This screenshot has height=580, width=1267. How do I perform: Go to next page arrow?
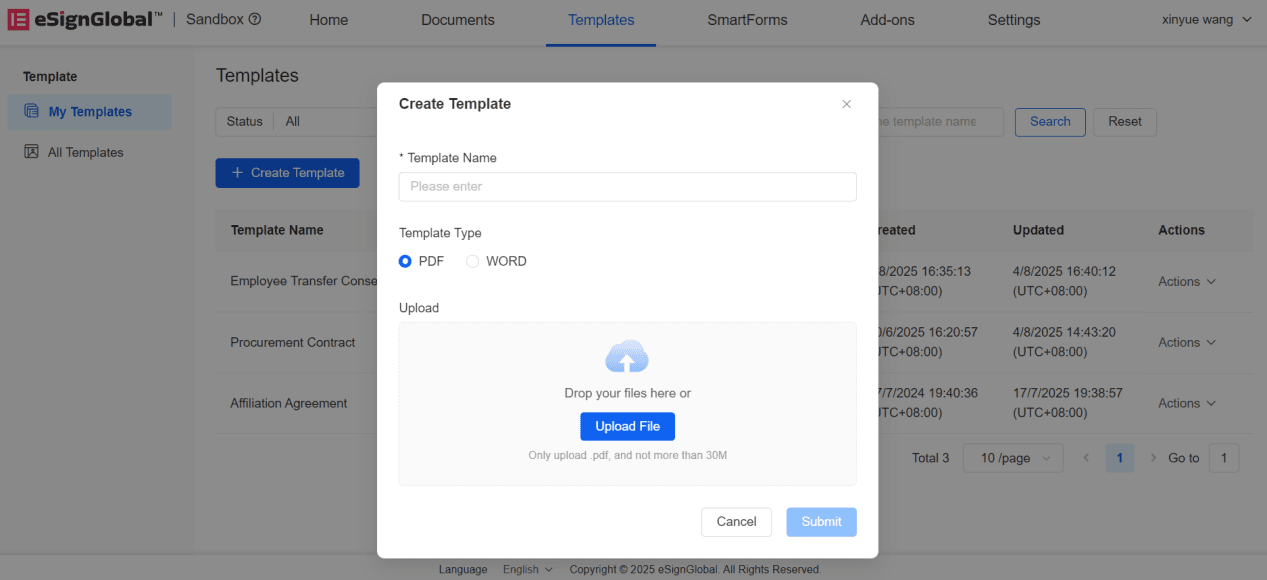coord(1153,458)
